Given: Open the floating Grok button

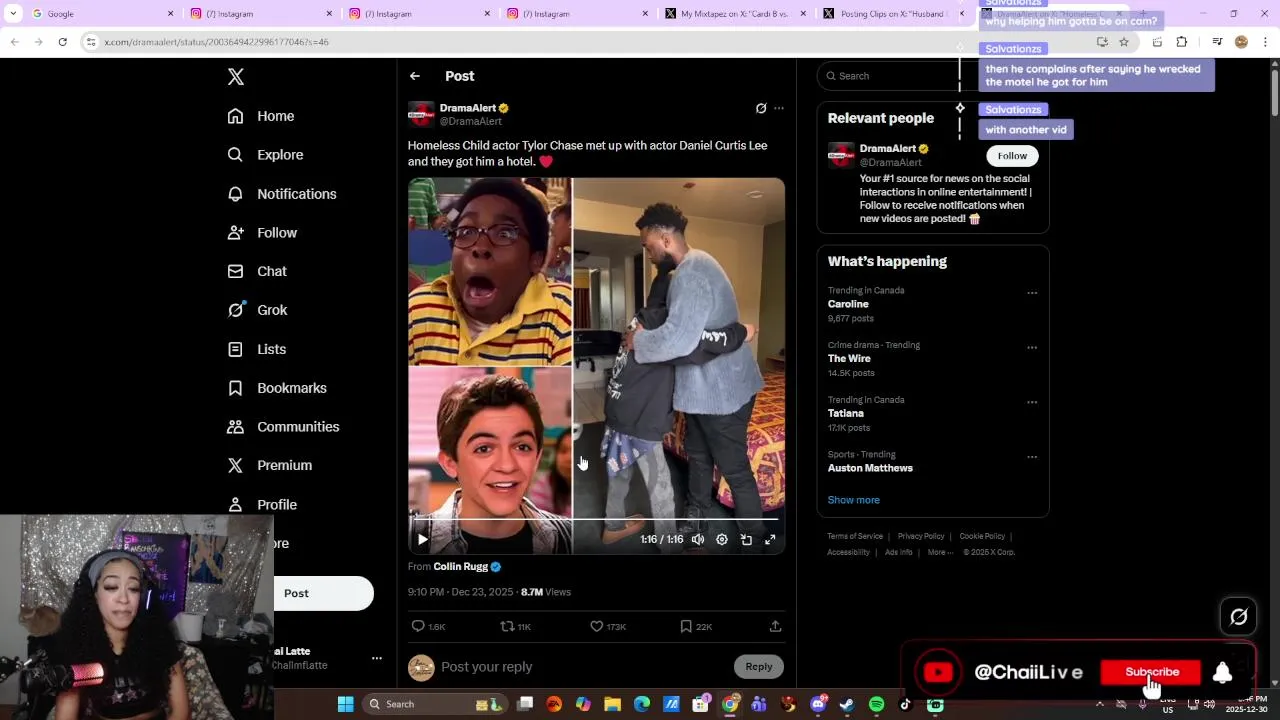Looking at the screenshot, I should pos(1238,617).
